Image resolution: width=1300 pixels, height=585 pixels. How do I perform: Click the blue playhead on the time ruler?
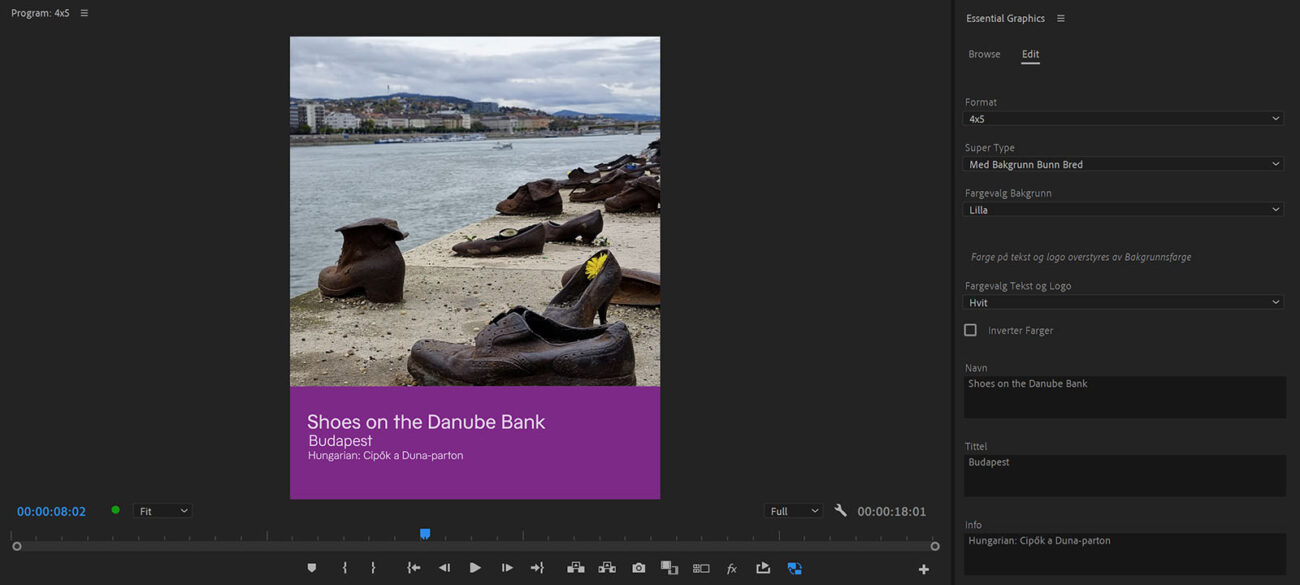coord(425,534)
